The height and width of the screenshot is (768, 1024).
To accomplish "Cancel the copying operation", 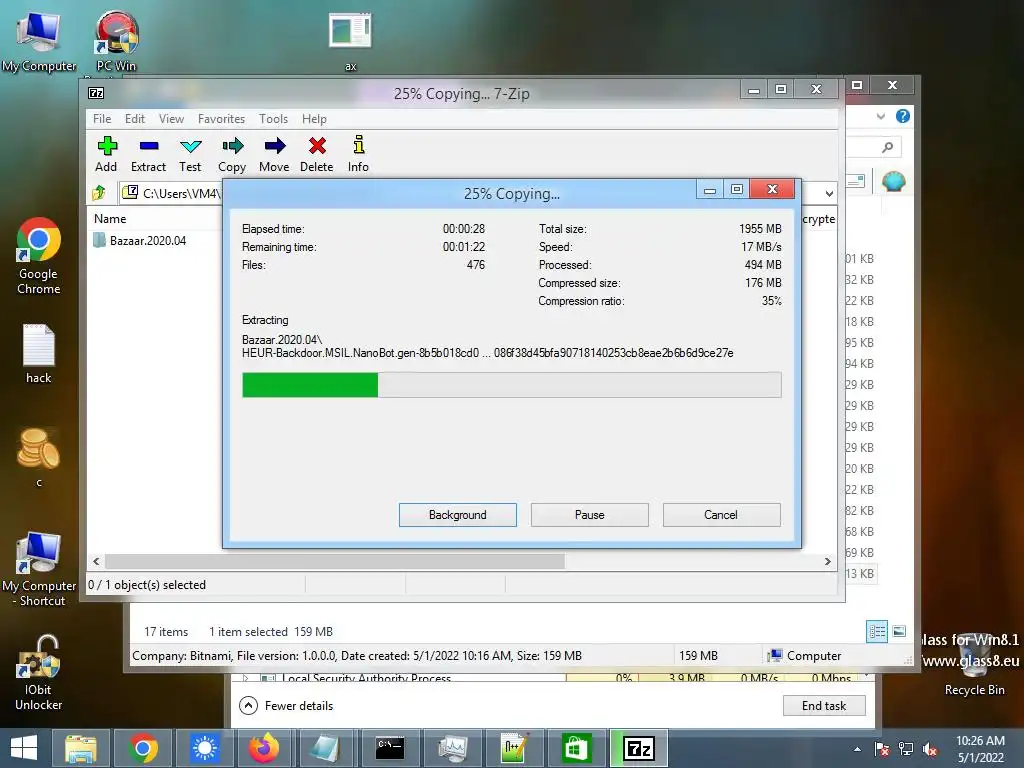I will [x=721, y=515].
